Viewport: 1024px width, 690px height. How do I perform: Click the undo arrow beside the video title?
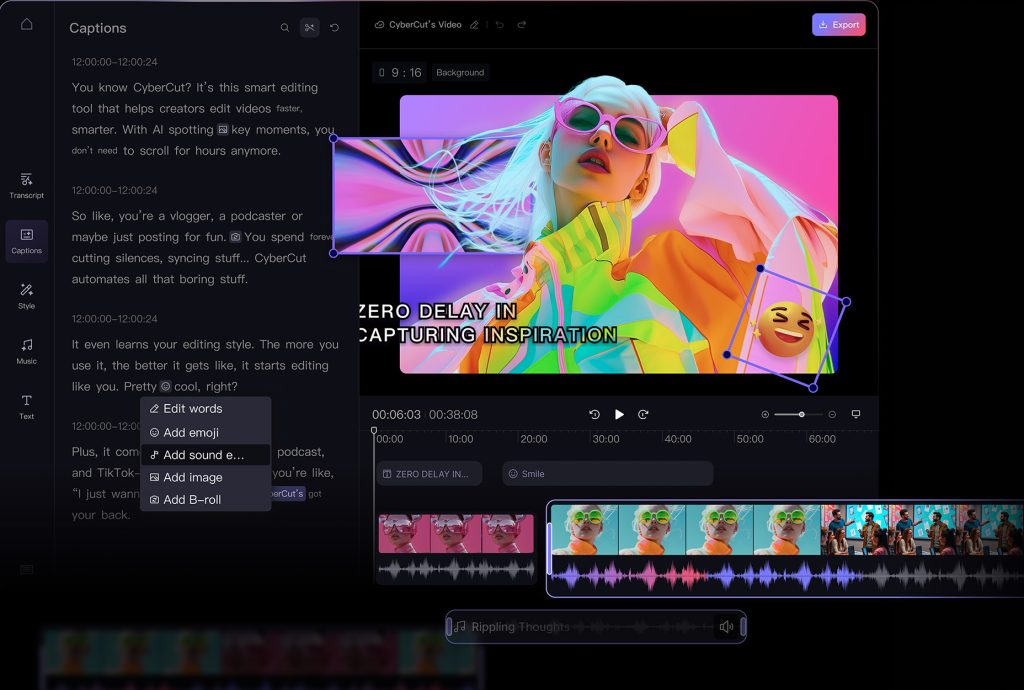[x=500, y=26]
